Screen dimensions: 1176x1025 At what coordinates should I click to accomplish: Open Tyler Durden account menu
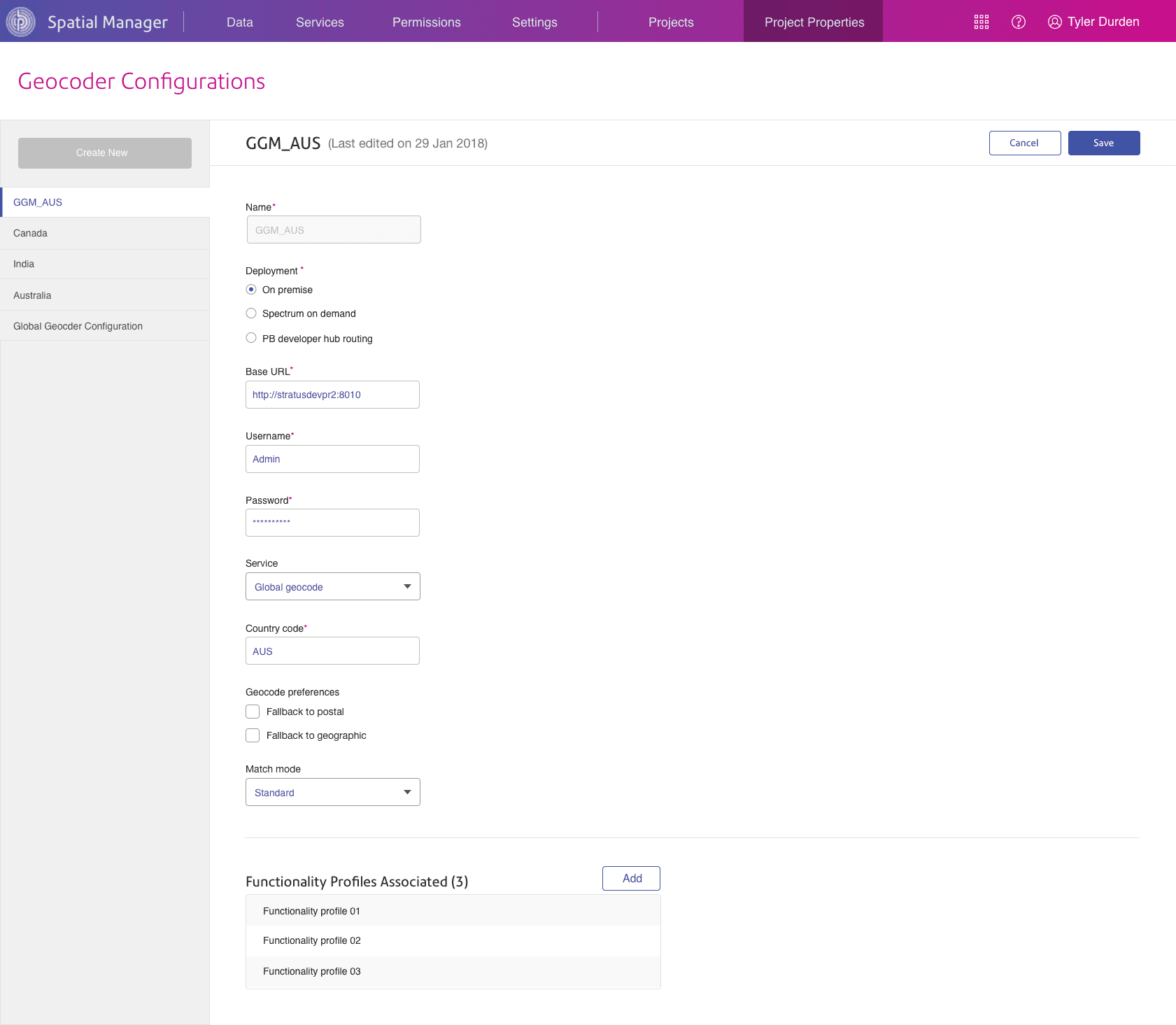1093,22
